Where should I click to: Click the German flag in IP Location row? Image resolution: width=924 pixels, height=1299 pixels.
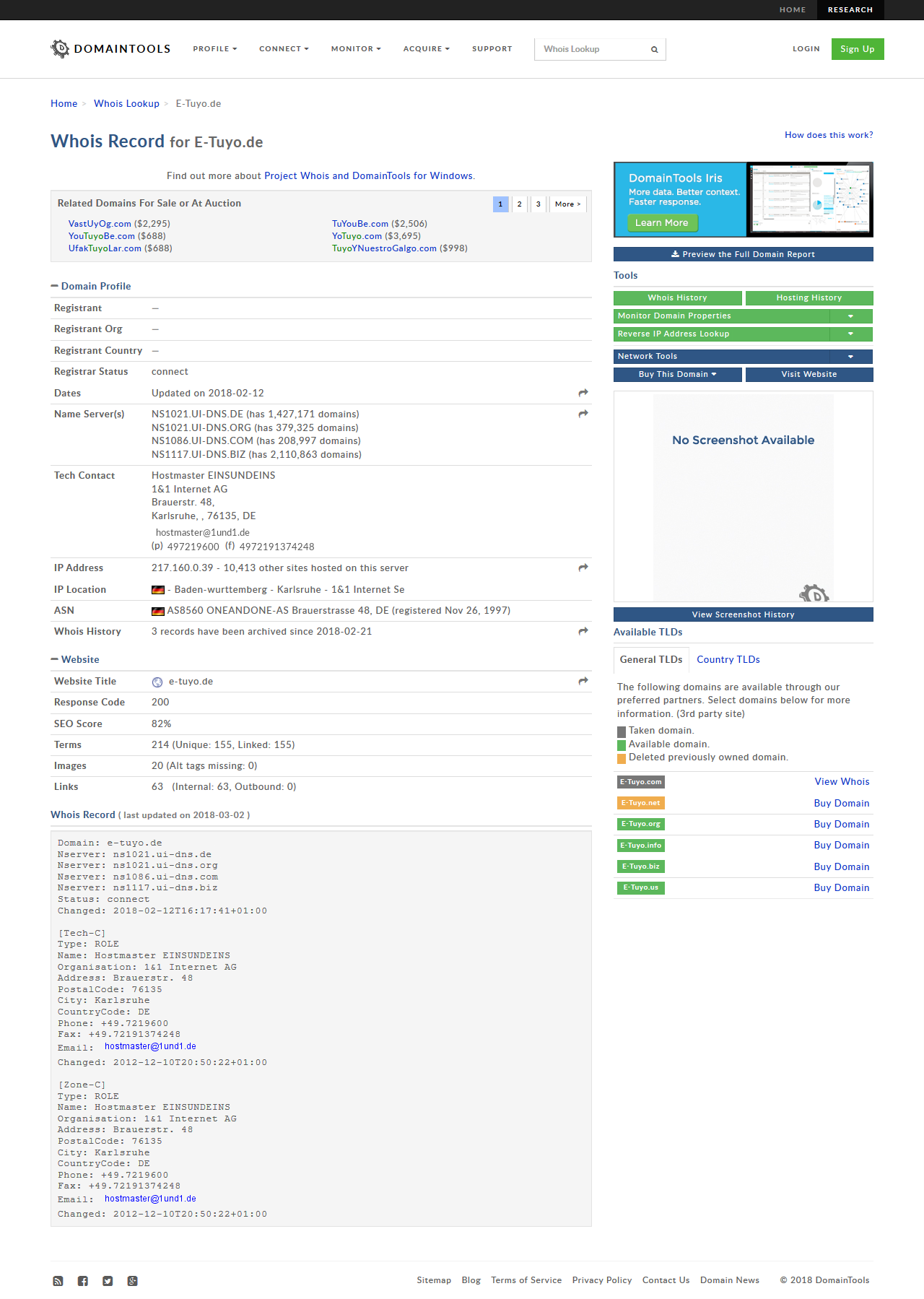158,590
